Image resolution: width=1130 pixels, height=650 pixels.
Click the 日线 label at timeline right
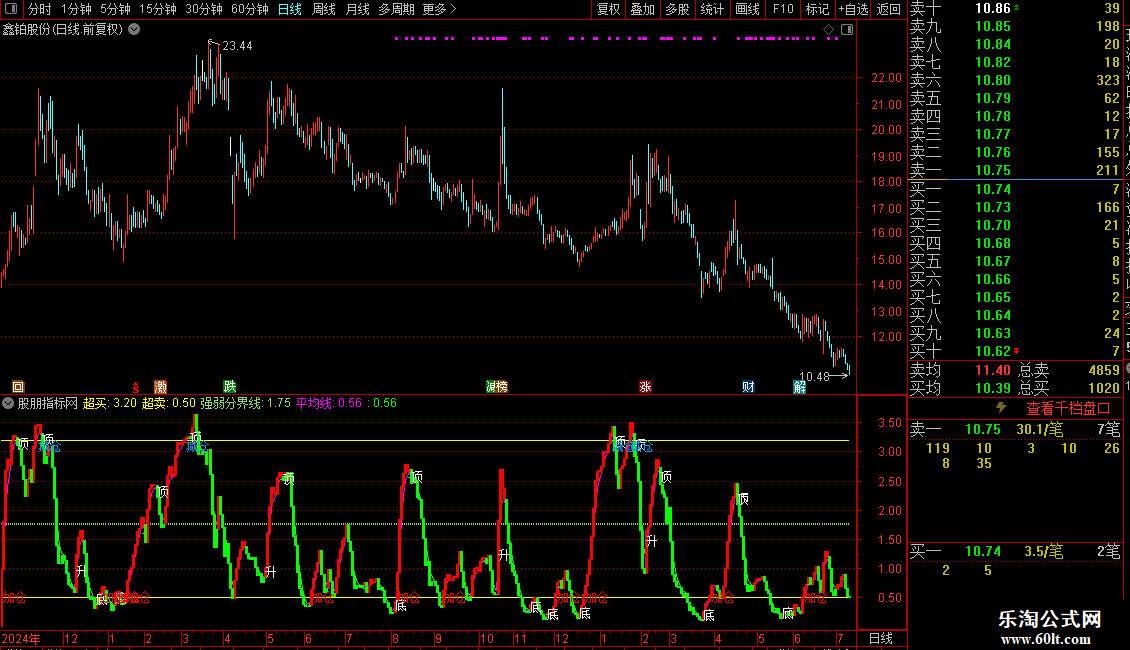881,638
